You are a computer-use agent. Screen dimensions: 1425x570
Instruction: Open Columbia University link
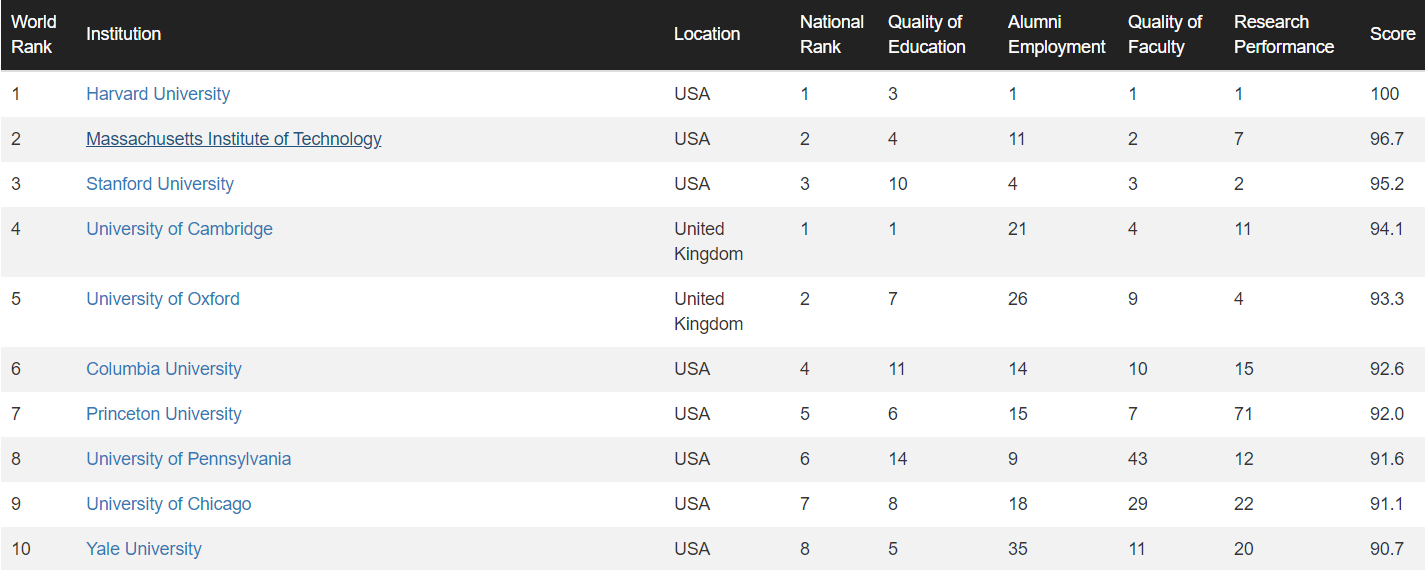[x=164, y=369]
